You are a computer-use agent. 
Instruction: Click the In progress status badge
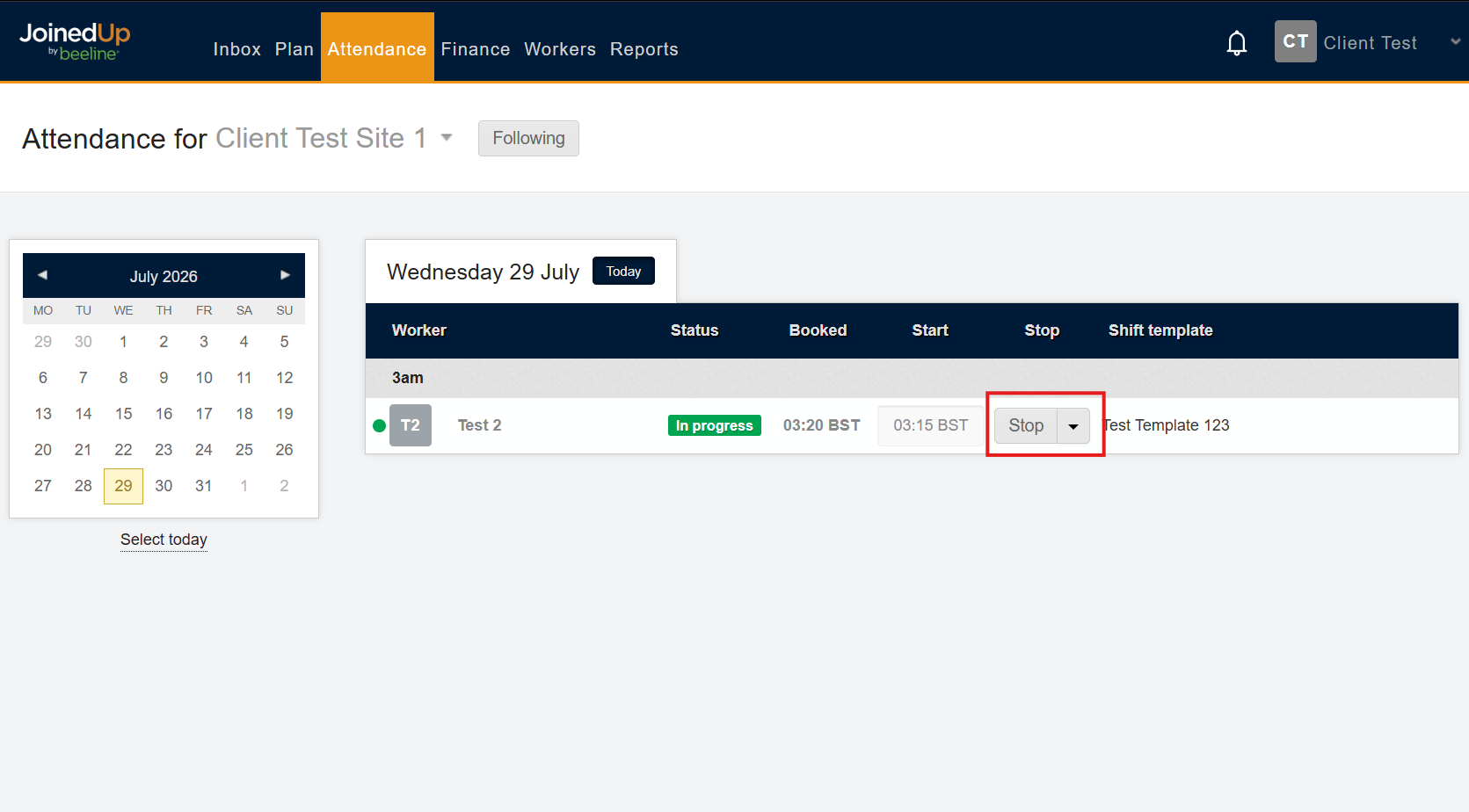point(715,425)
